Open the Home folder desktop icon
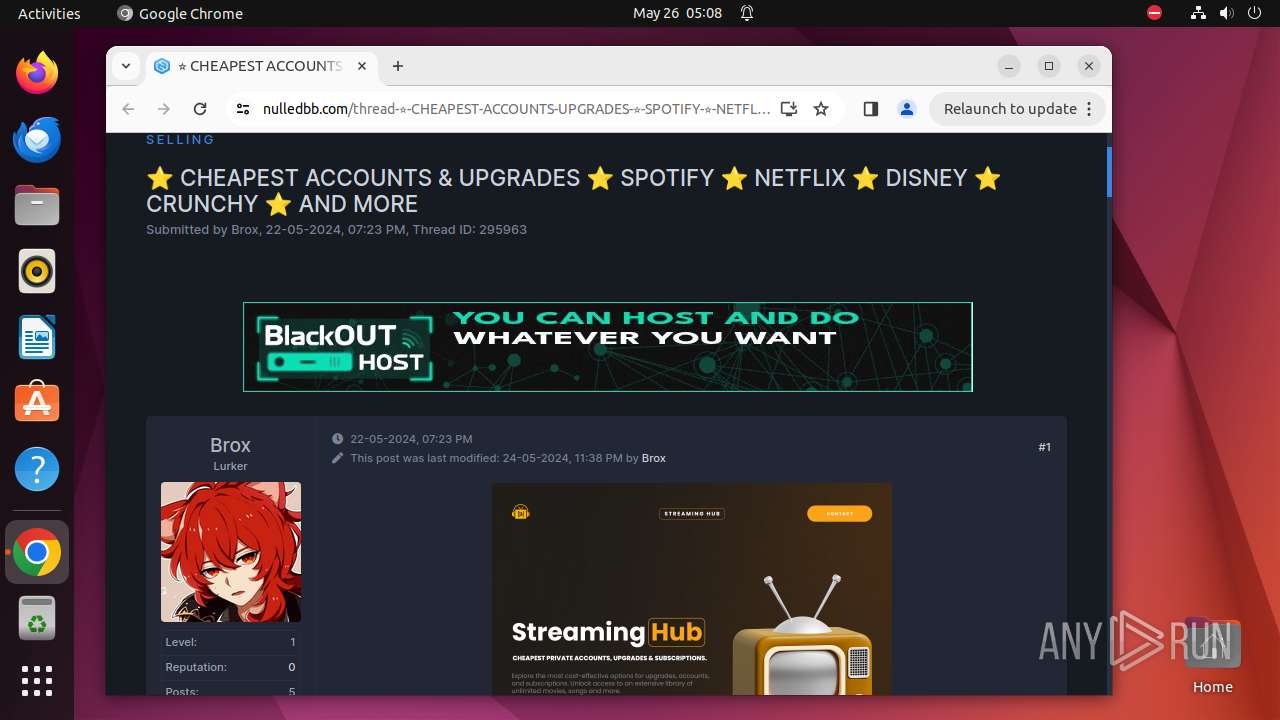 [1212, 657]
